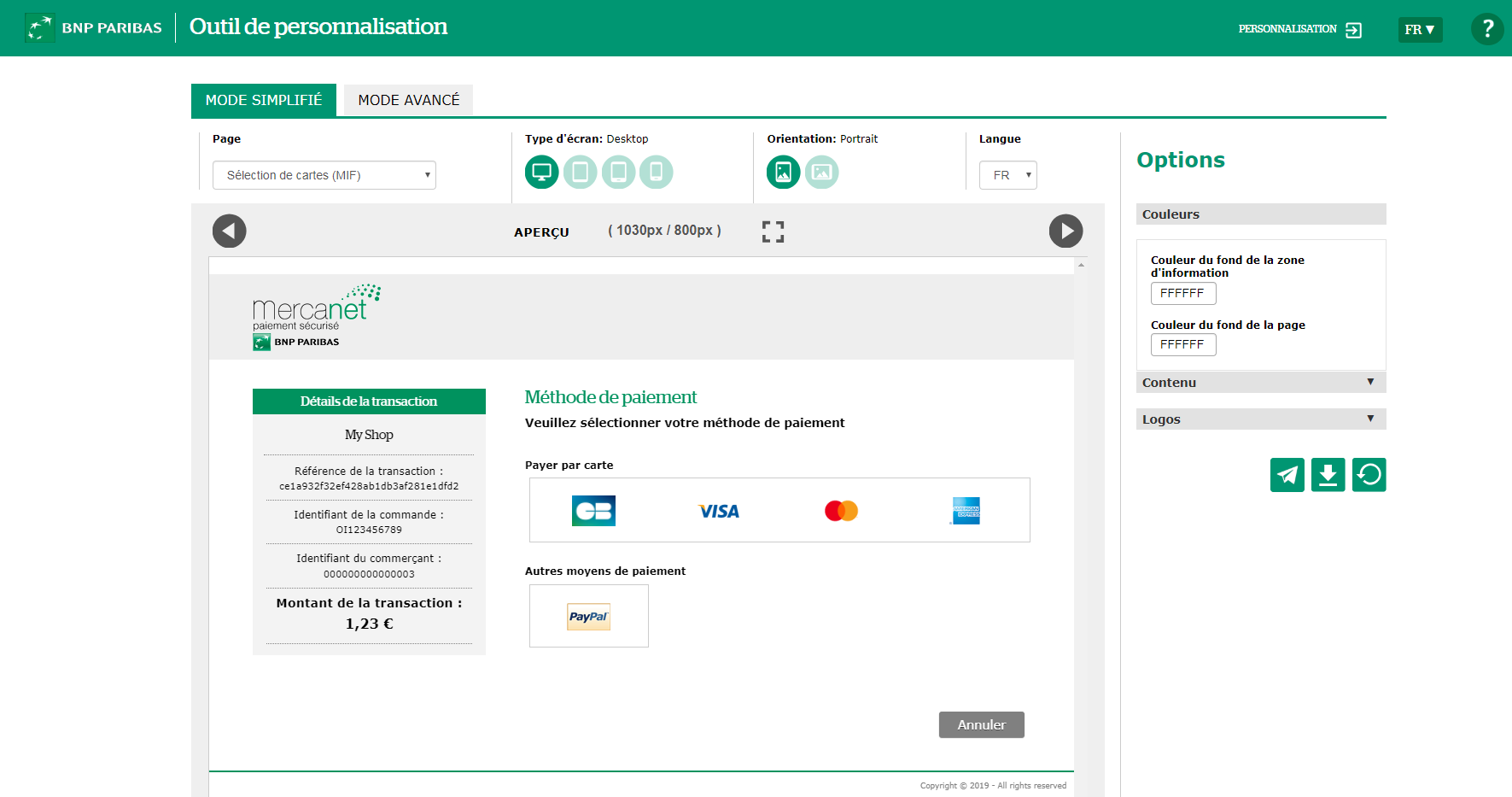Go to the next preview page arrow

coord(1065,231)
